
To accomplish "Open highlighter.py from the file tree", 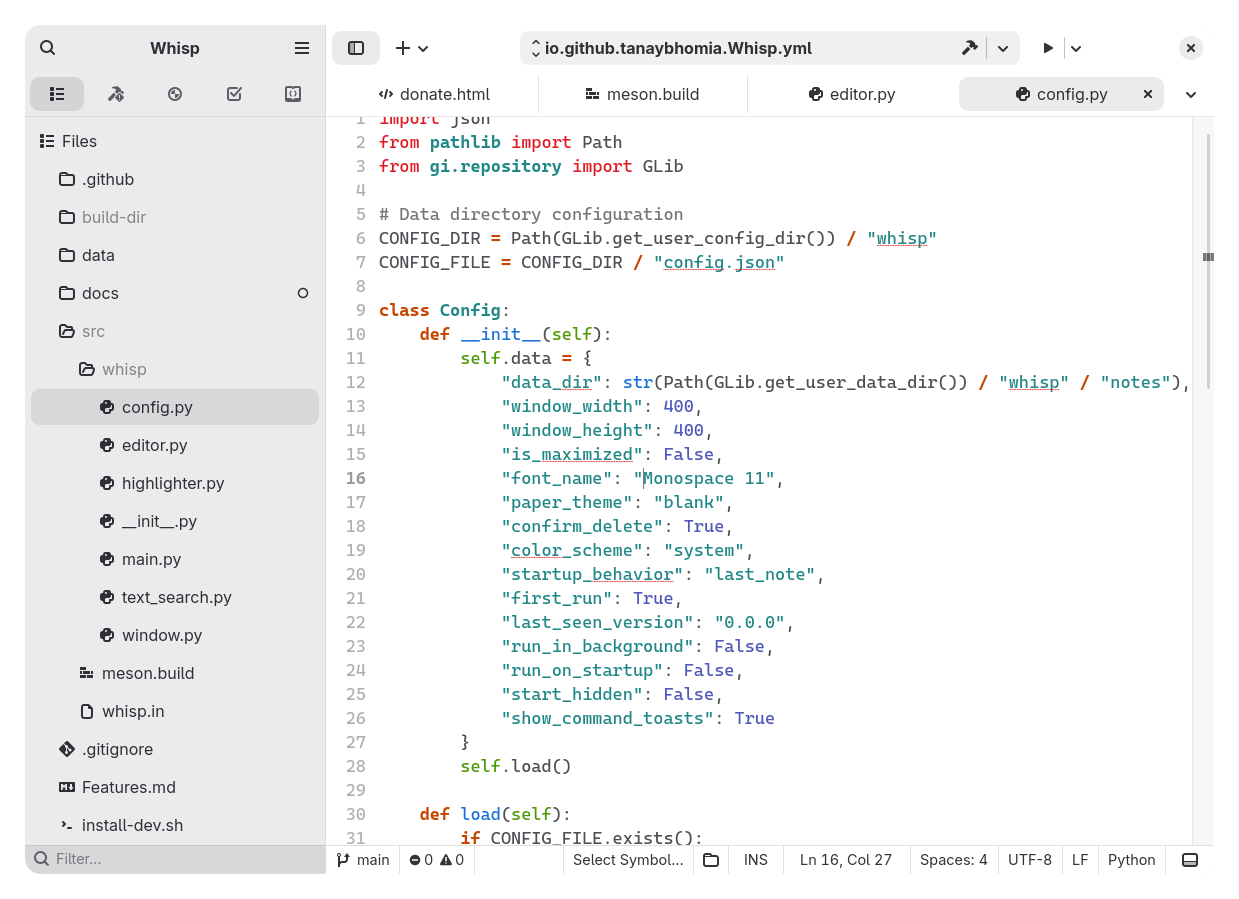I will [175, 483].
